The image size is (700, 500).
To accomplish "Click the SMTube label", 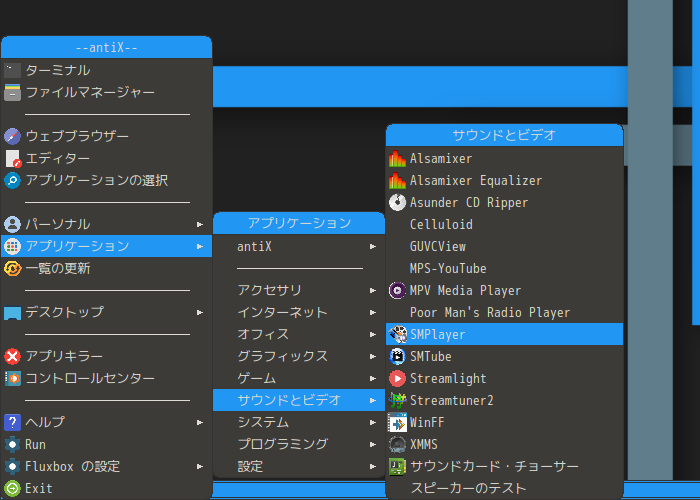I will point(431,356).
